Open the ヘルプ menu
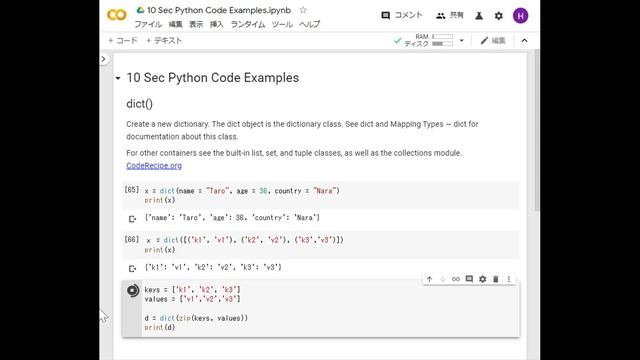Viewport: 640px width, 360px height. point(309,24)
